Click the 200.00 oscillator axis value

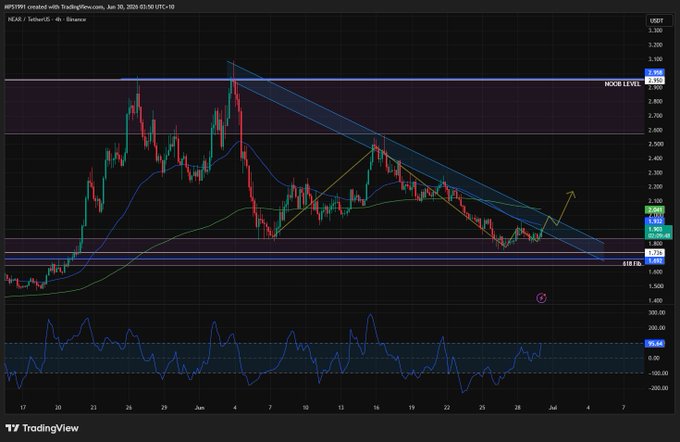pyautogui.click(x=657, y=328)
